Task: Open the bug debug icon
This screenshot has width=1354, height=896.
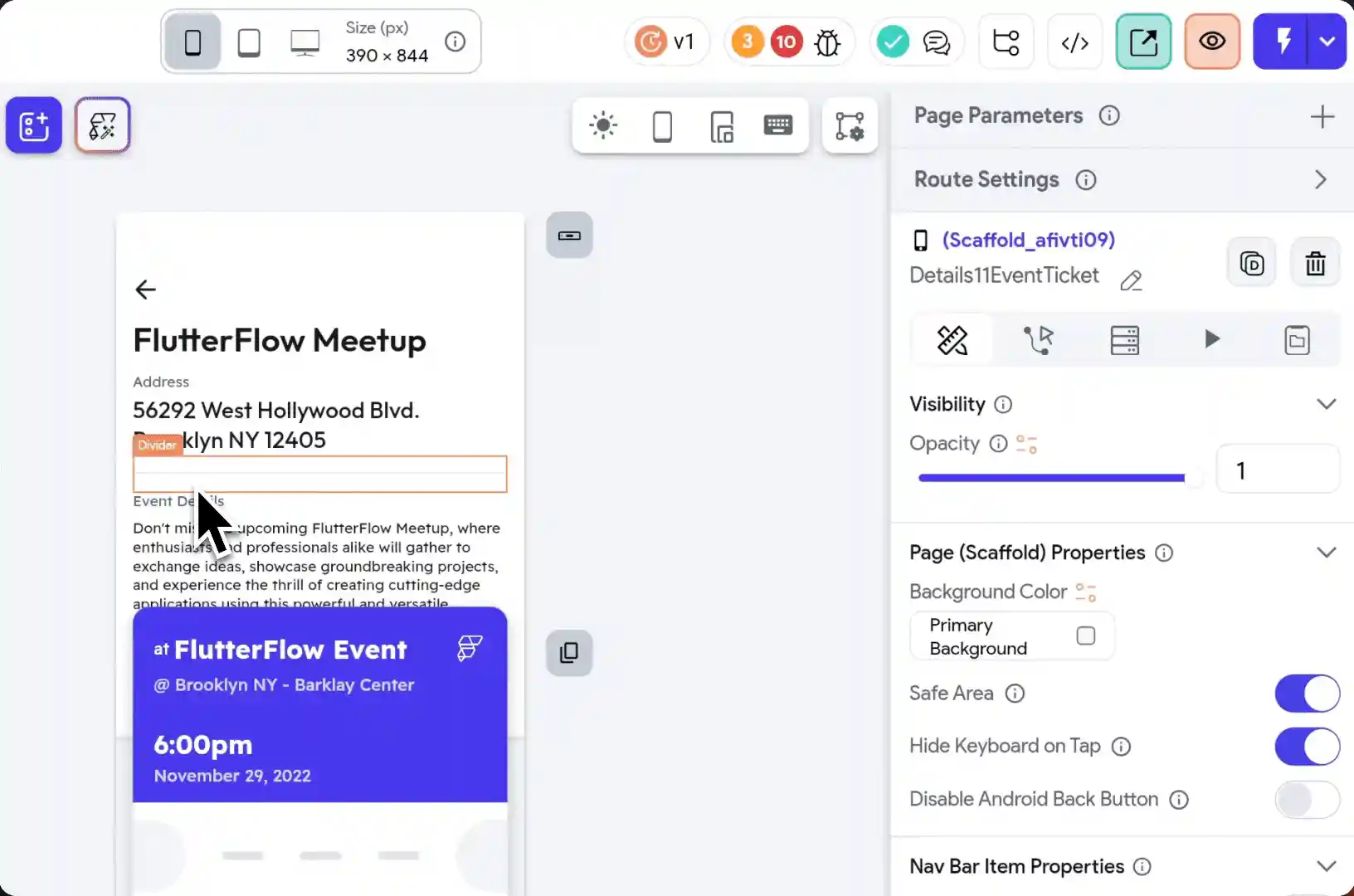Action: pyautogui.click(x=827, y=42)
